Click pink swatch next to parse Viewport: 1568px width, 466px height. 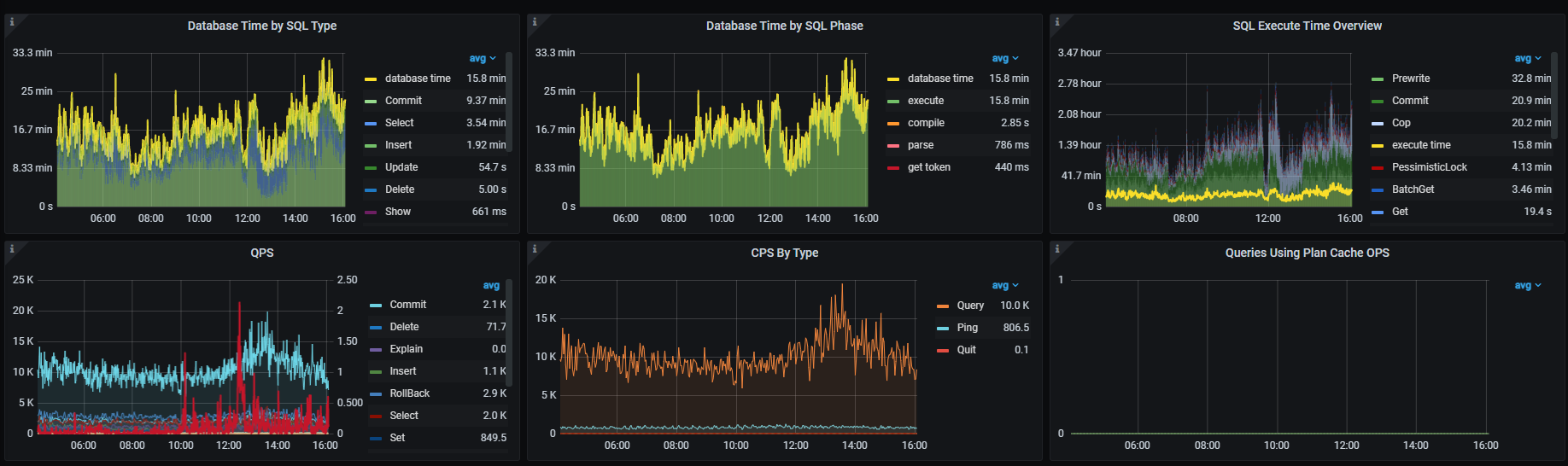[892, 146]
